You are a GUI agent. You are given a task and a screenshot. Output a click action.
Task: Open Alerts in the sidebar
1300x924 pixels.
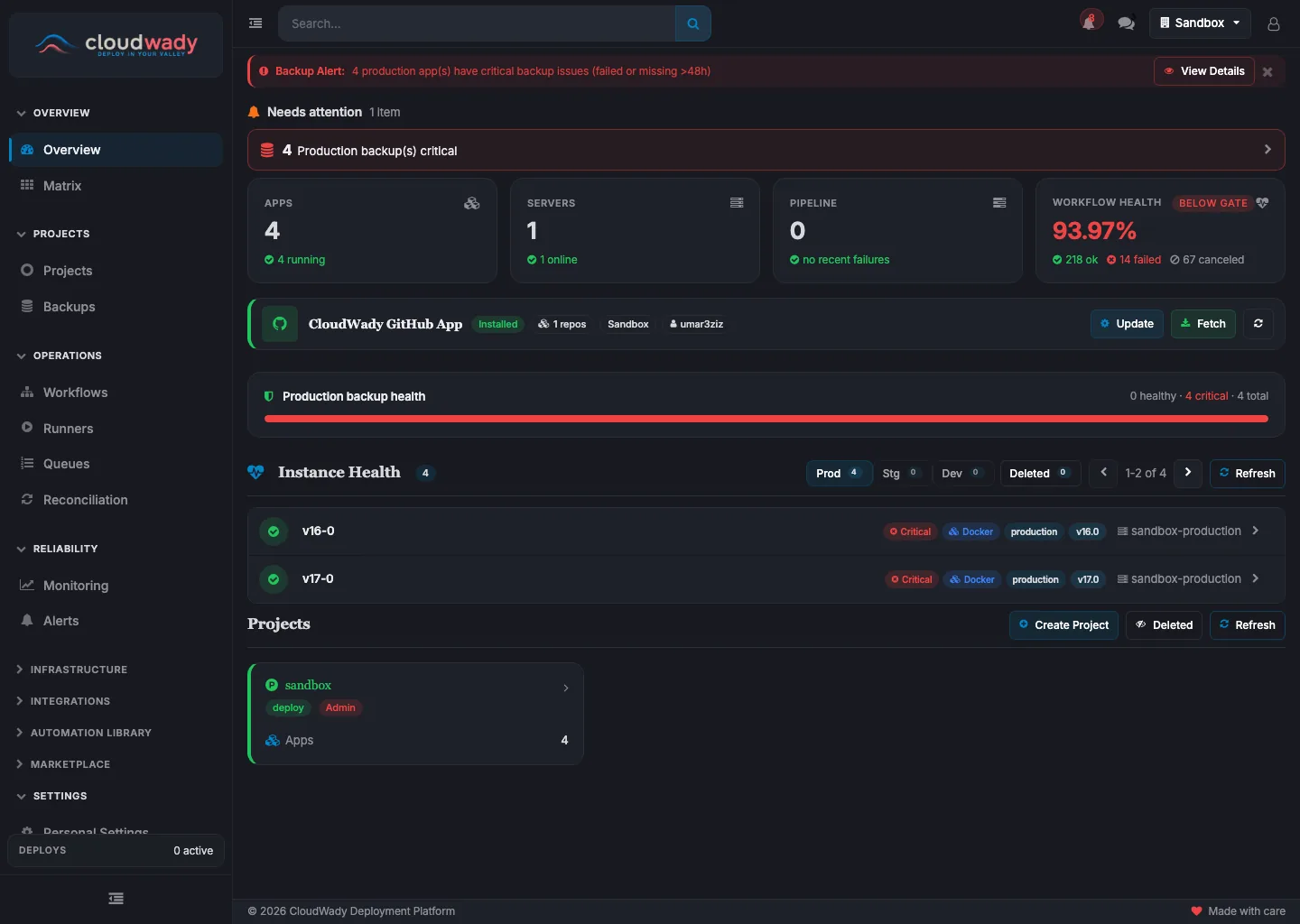click(x=116, y=621)
